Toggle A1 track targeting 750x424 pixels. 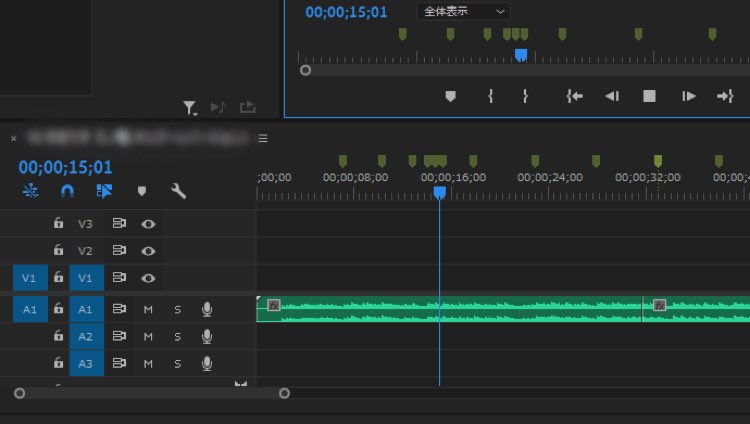click(x=87, y=309)
